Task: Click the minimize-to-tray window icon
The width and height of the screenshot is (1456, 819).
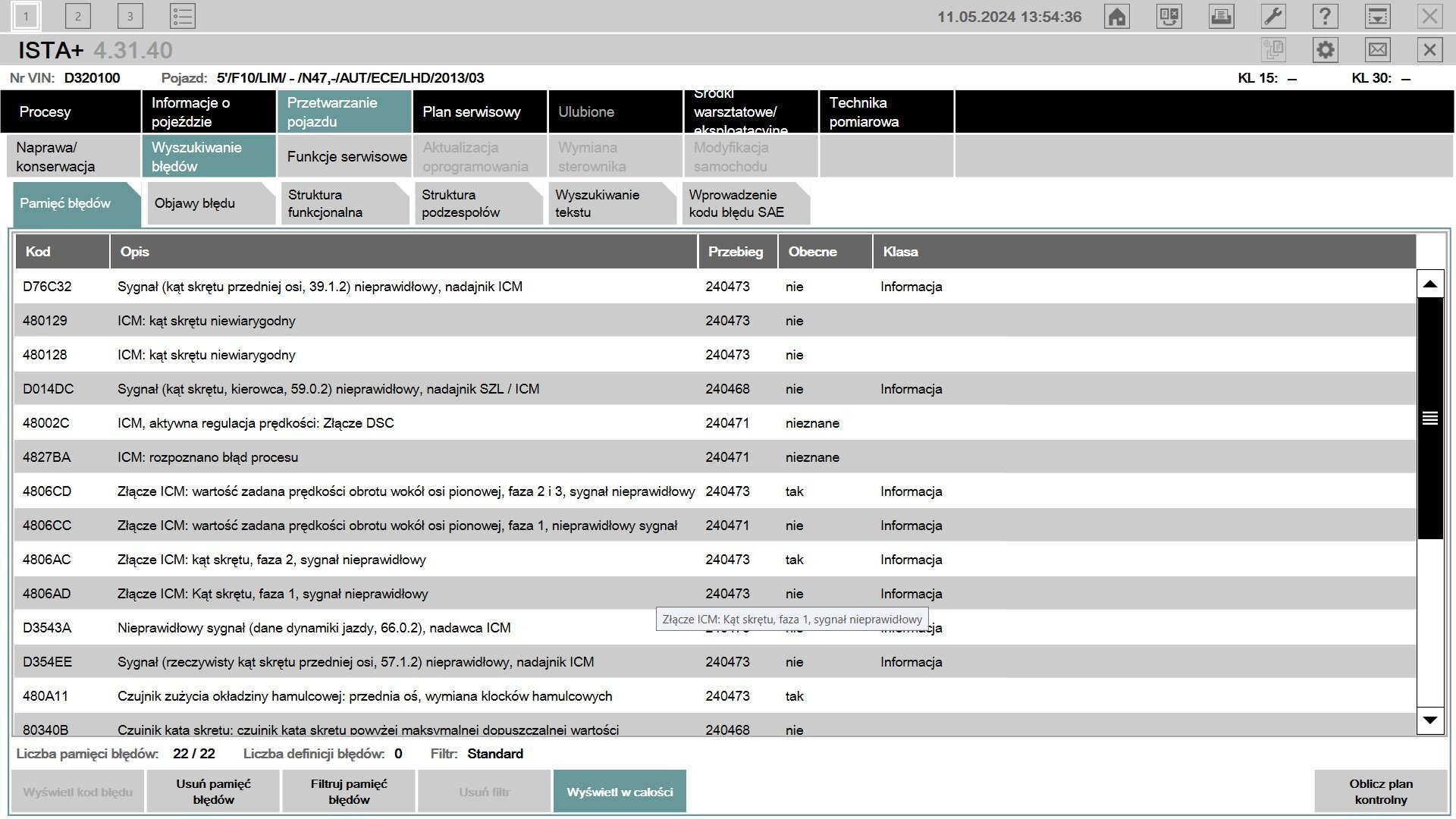Action: click(1378, 16)
